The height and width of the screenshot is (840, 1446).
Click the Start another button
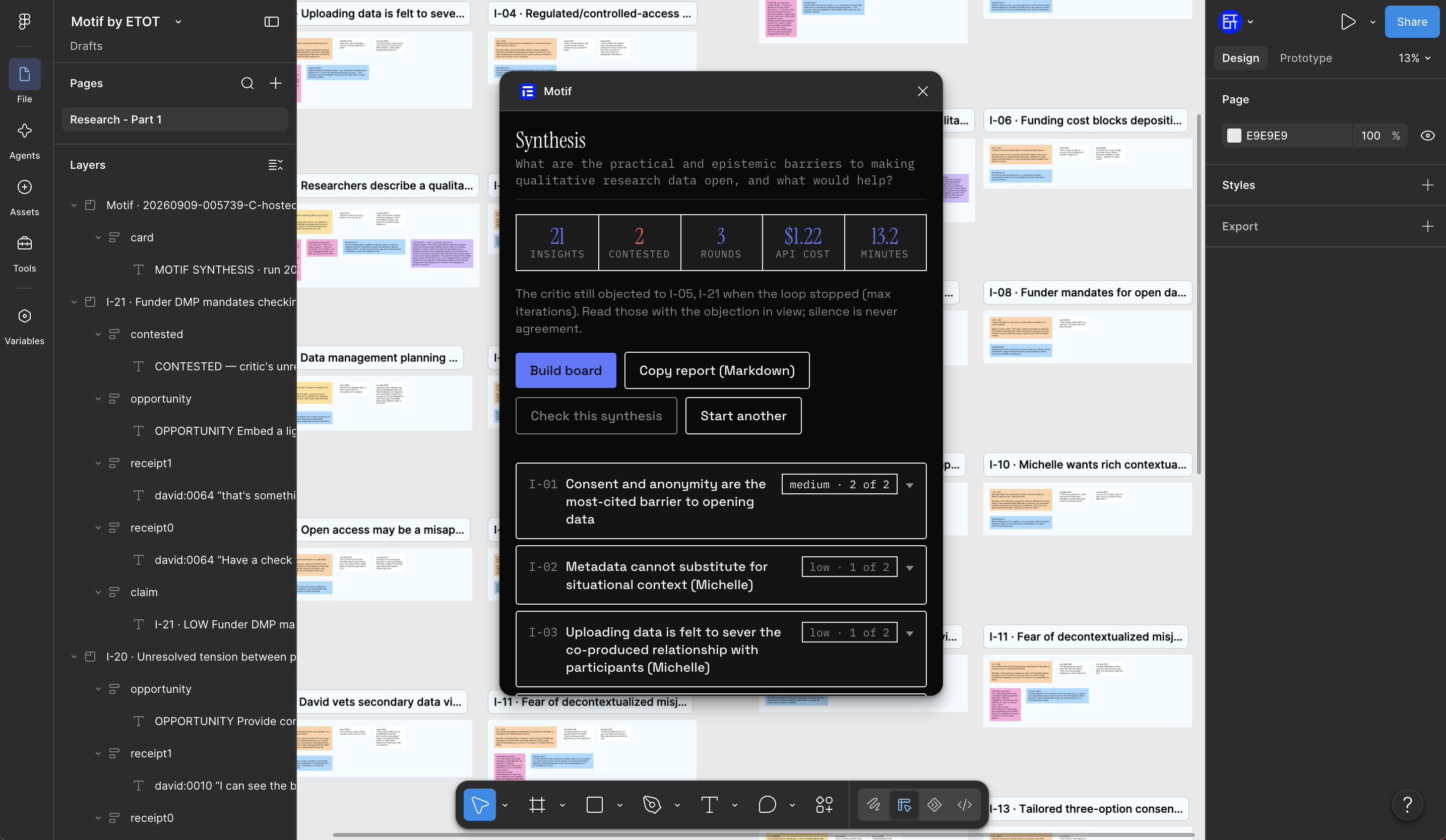(x=743, y=415)
